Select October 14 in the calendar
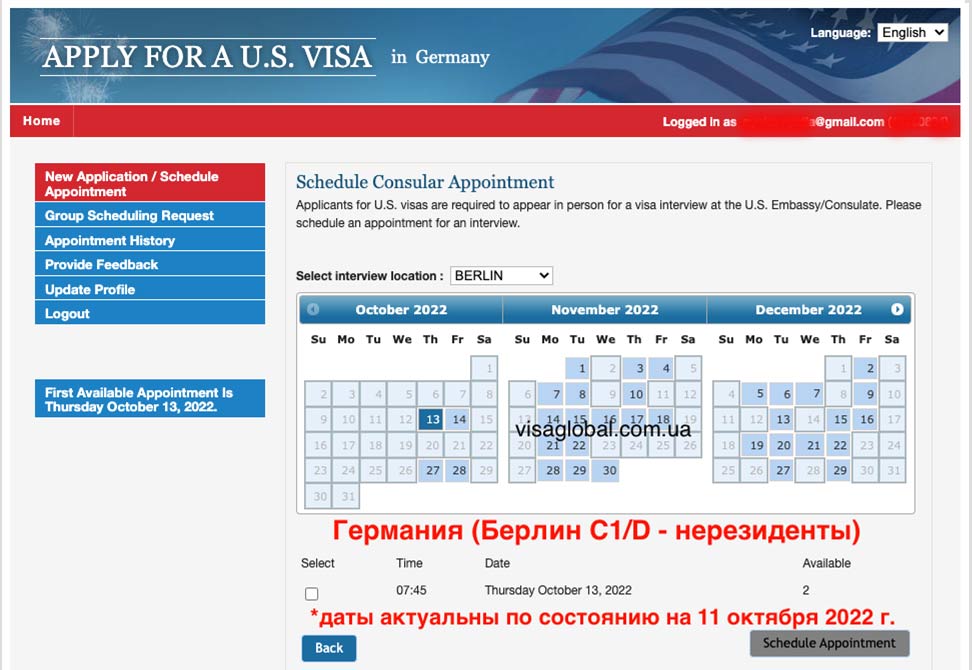 pyautogui.click(x=458, y=419)
